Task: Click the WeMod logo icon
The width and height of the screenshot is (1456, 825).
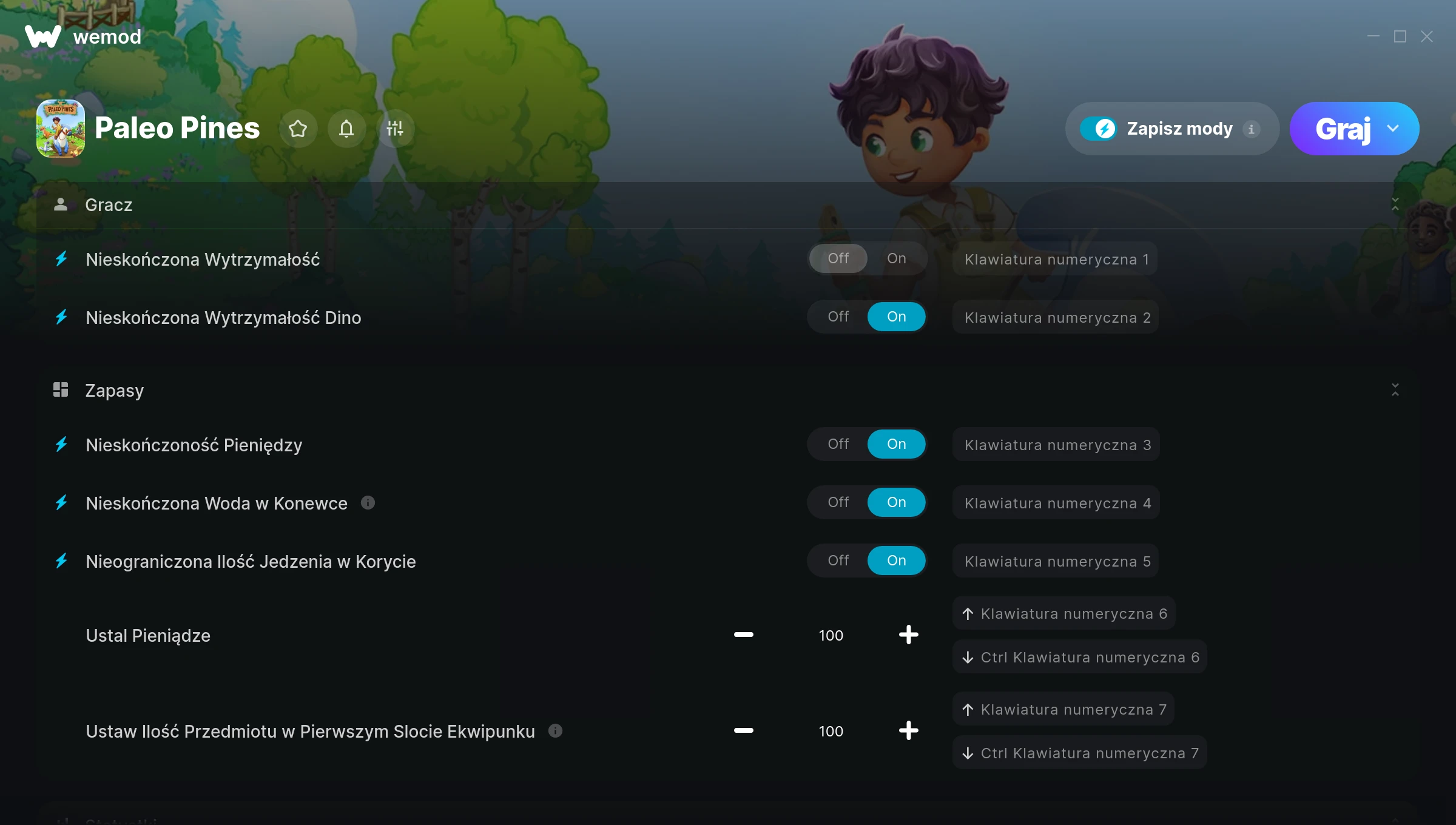Action: point(43,36)
